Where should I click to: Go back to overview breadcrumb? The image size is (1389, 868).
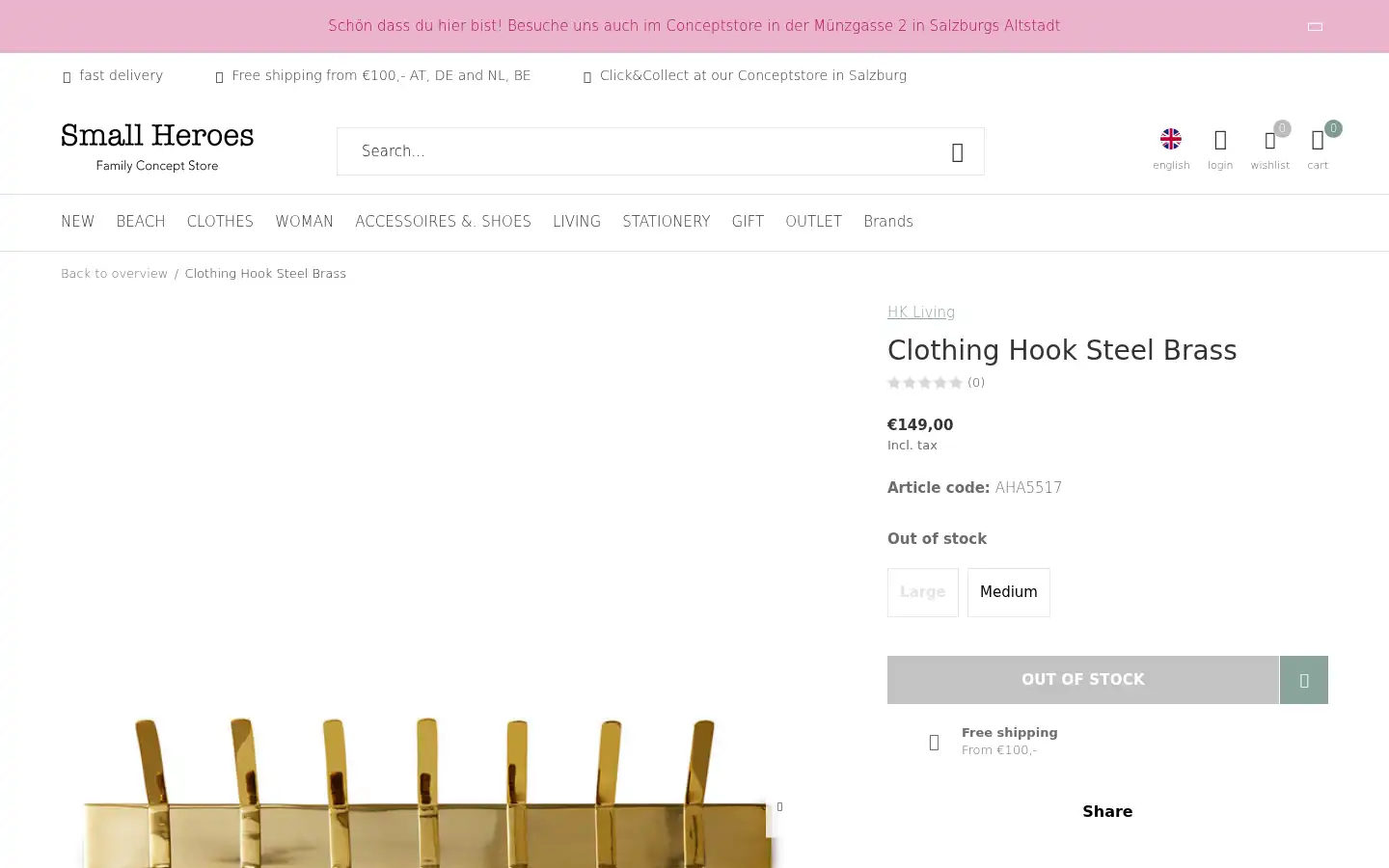114,274
